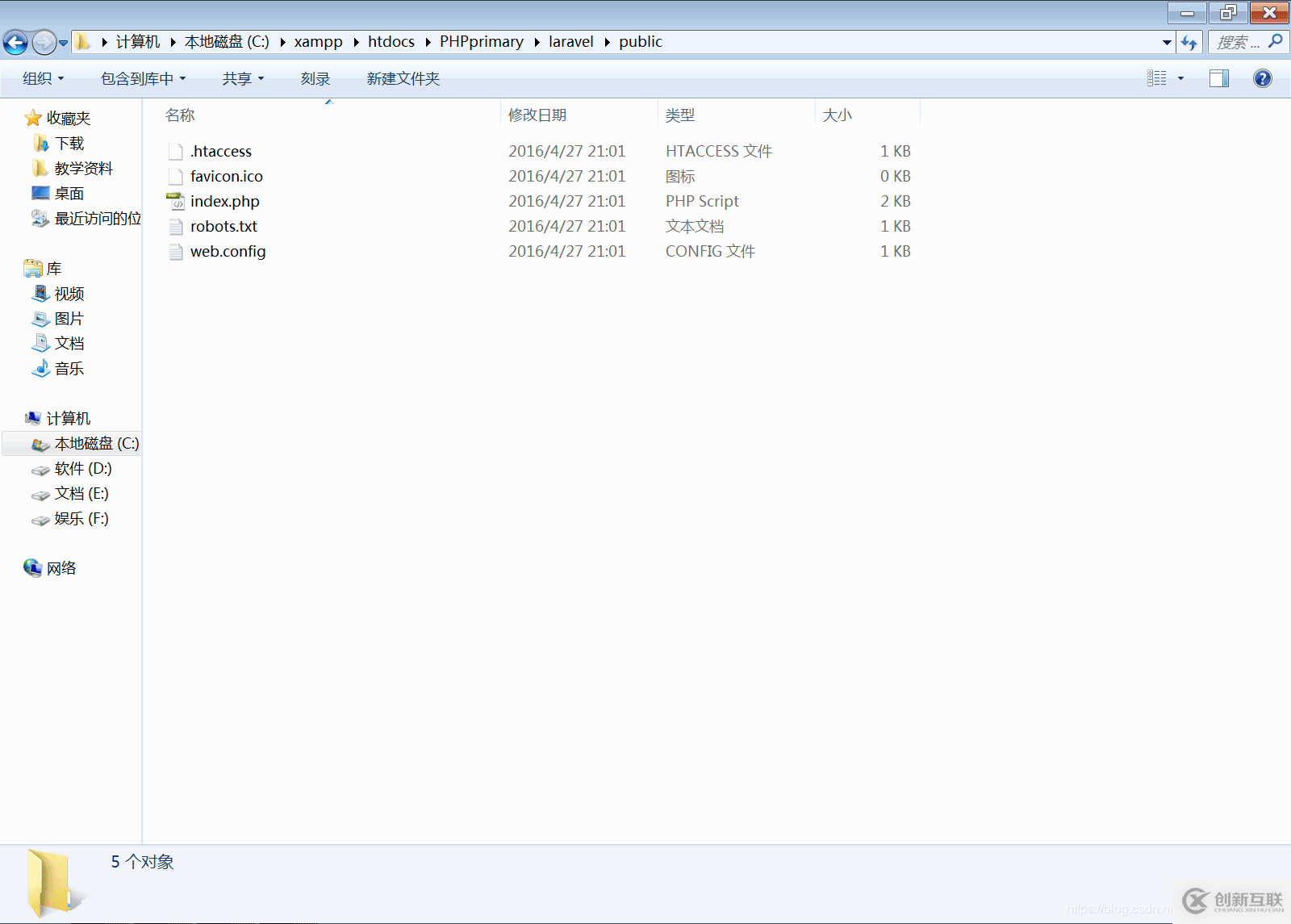Select file name web.config
This screenshot has height=924, width=1291.
click(x=228, y=251)
